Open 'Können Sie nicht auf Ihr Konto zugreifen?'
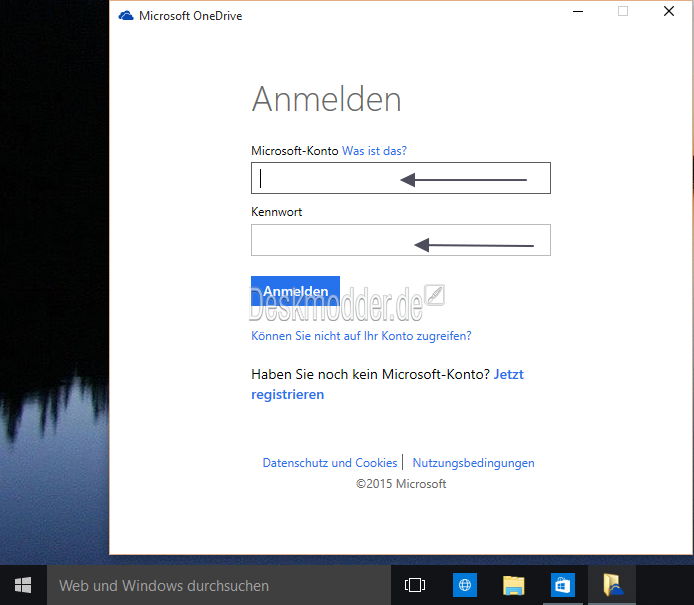The height and width of the screenshot is (605, 694). click(361, 336)
